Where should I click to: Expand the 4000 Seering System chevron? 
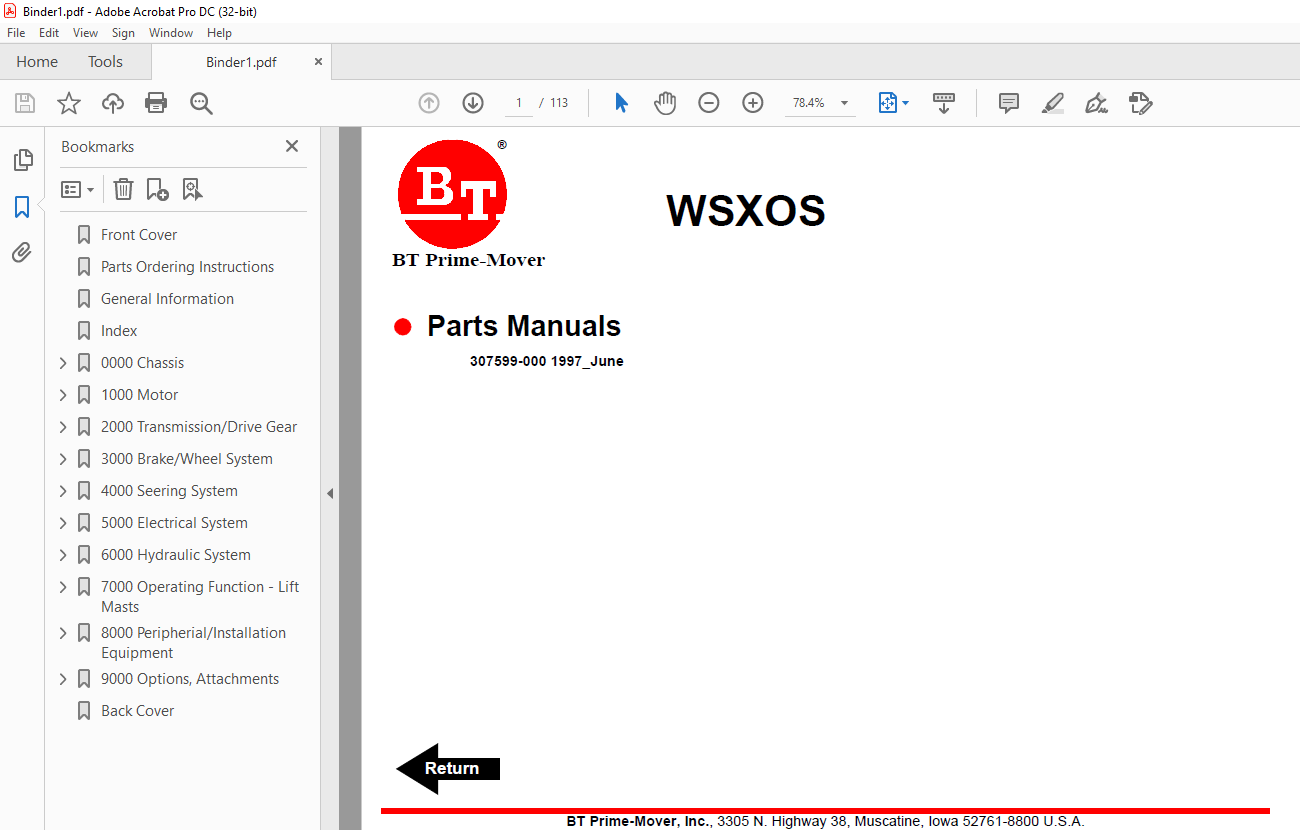tap(63, 491)
